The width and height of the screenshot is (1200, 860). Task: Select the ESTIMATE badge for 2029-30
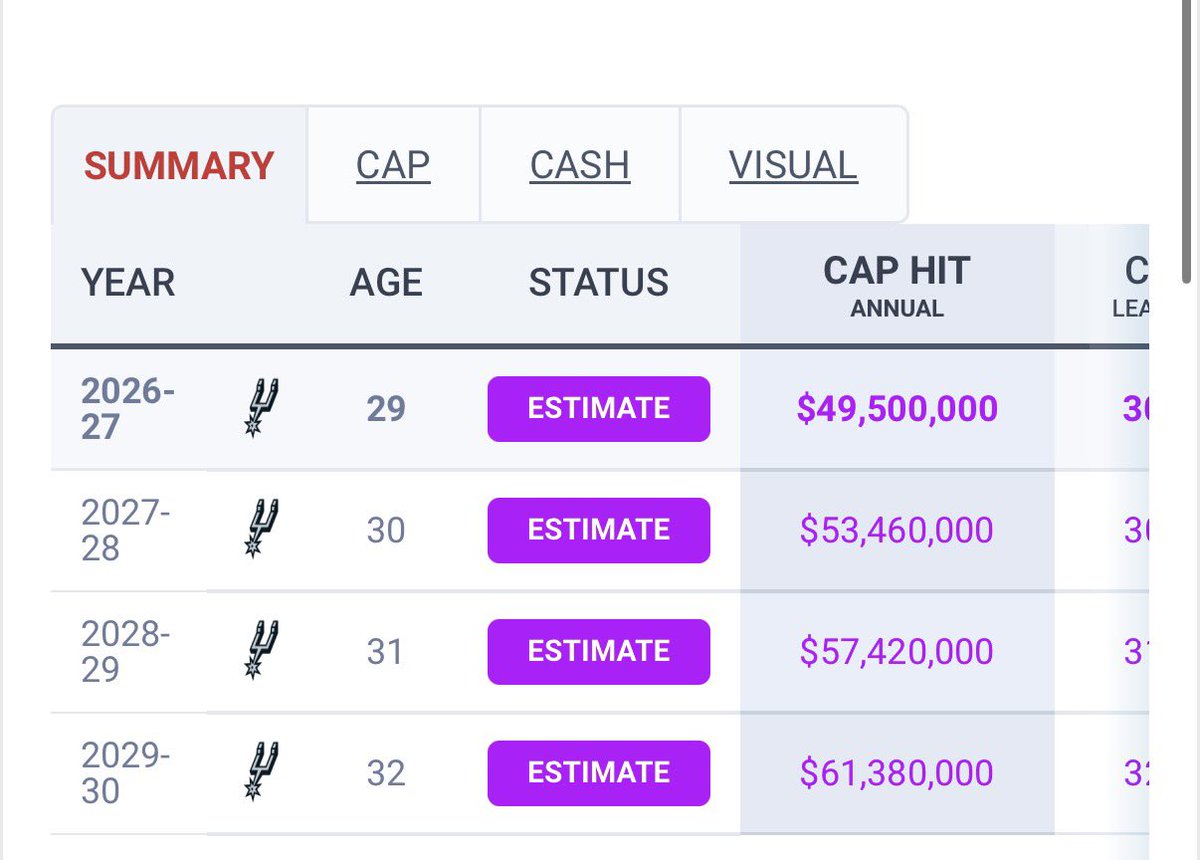click(x=599, y=773)
